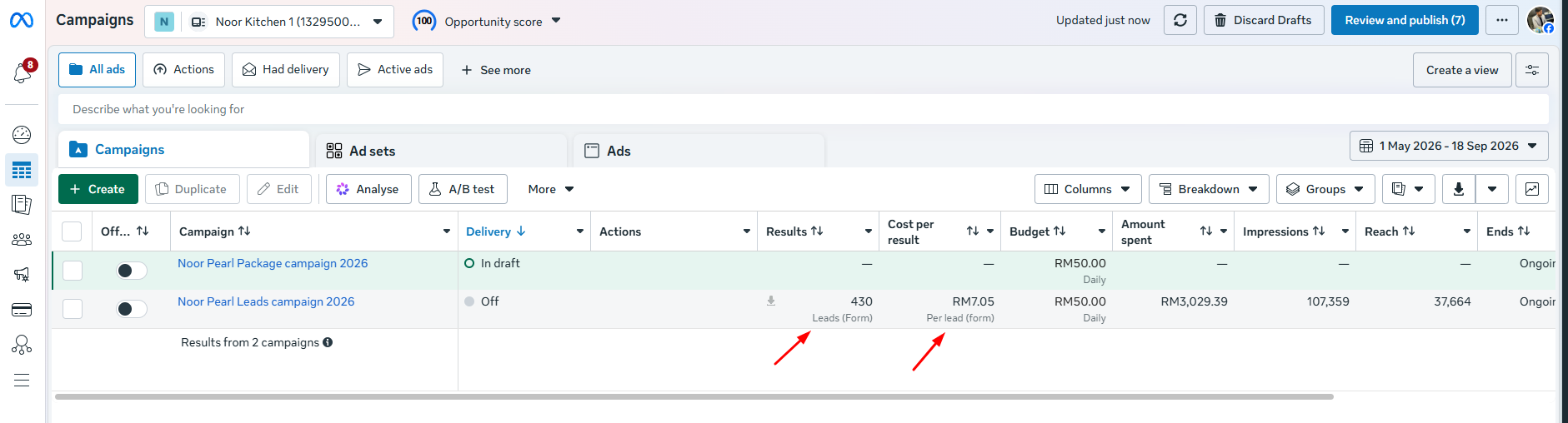The image size is (1568, 423).
Task: Open the Columns dropdown
Action: (1088, 189)
